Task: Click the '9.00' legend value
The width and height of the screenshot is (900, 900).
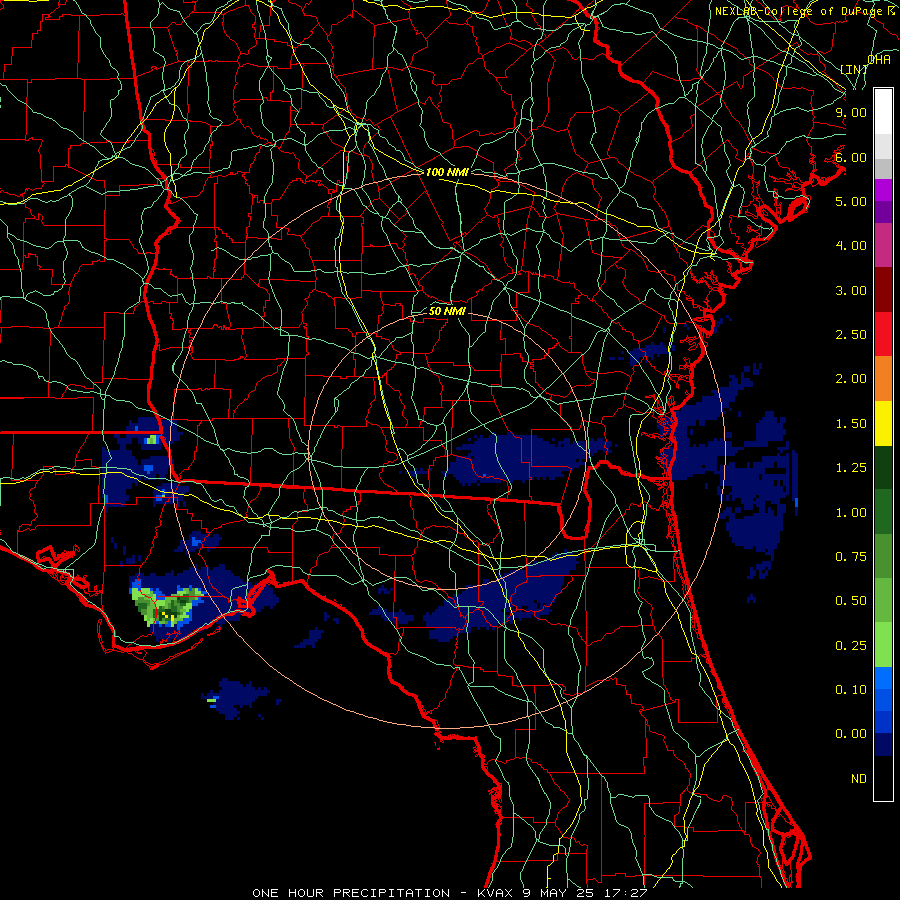Action: [851, 112]
